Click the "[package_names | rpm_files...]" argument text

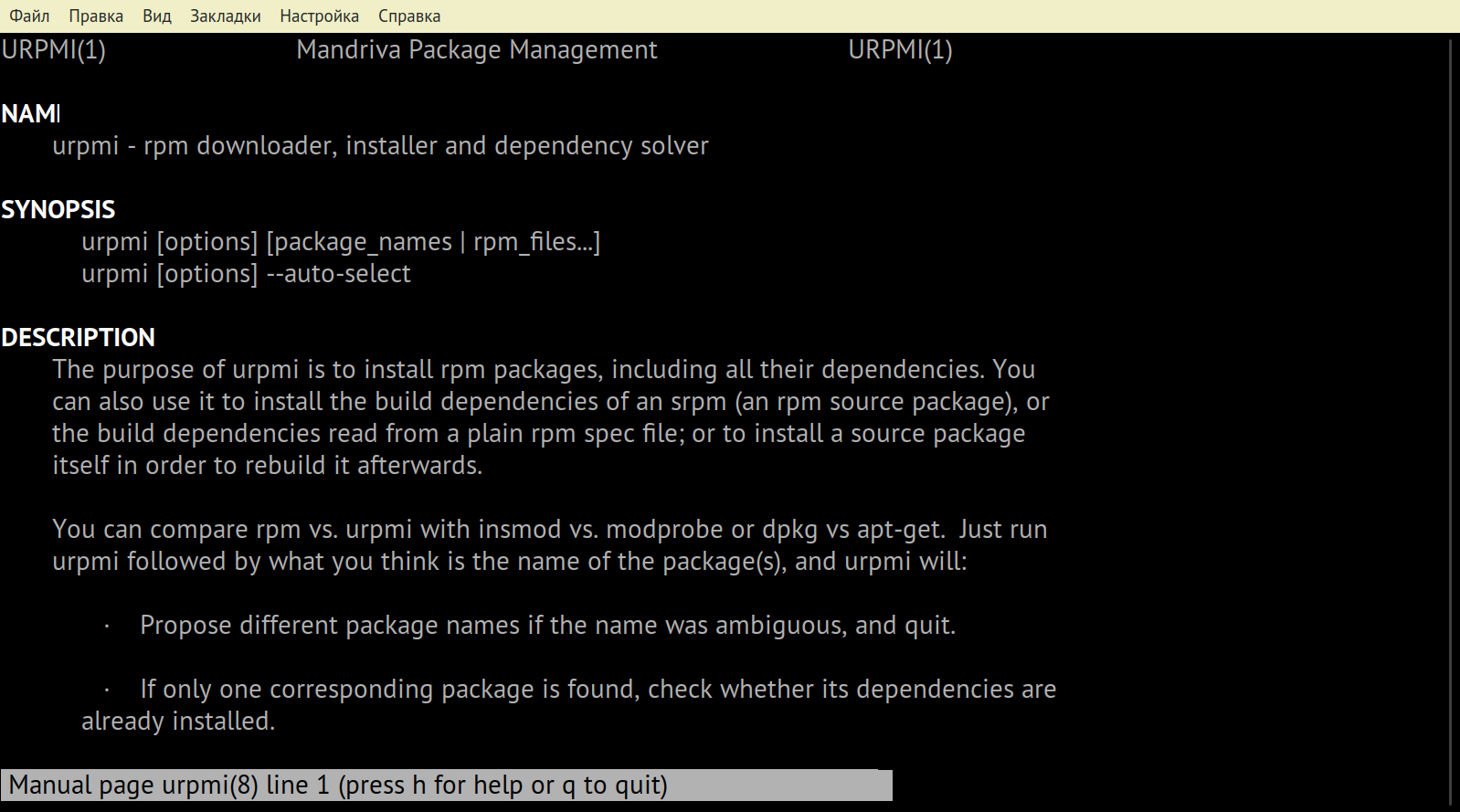tap(433, 241)
